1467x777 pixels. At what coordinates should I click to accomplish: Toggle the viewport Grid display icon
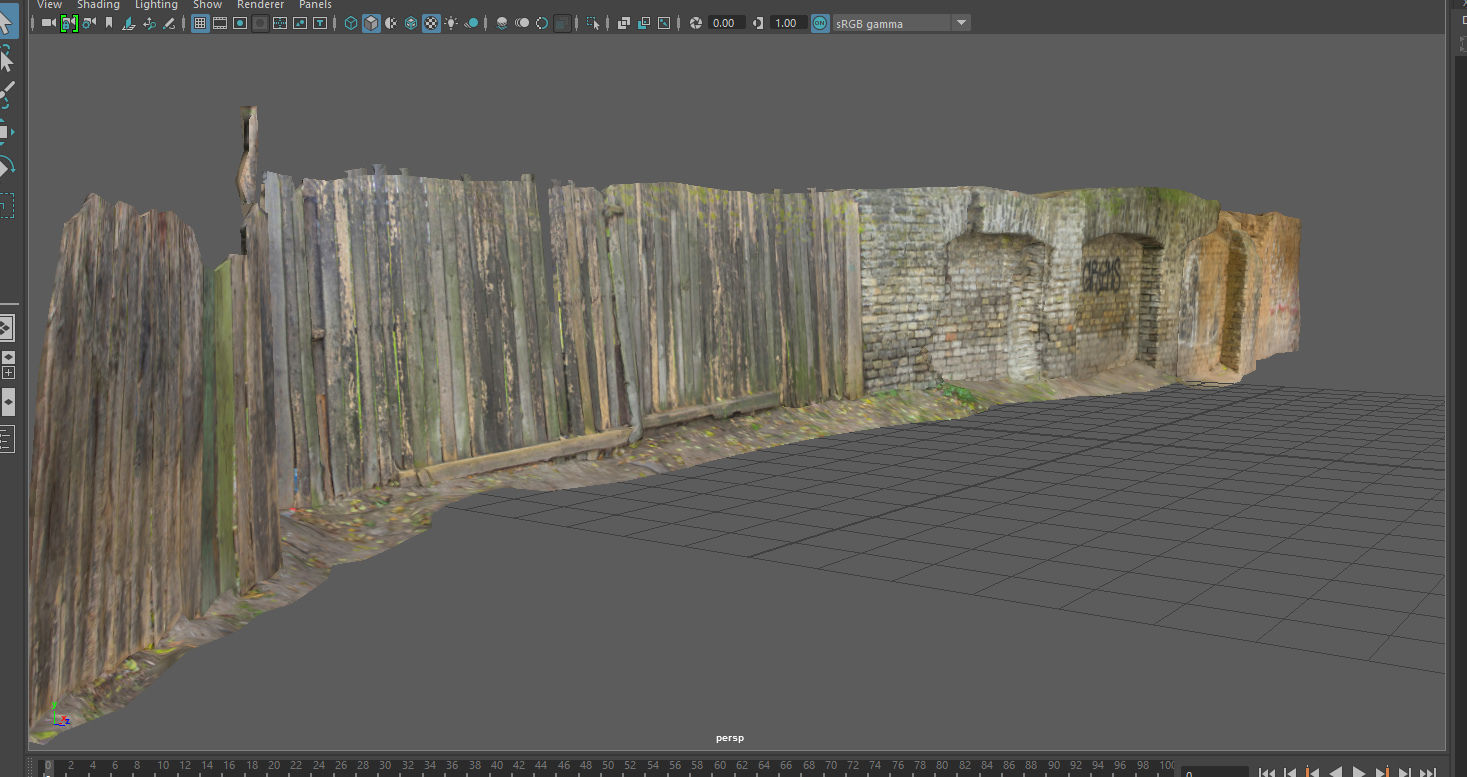(200, 23)
